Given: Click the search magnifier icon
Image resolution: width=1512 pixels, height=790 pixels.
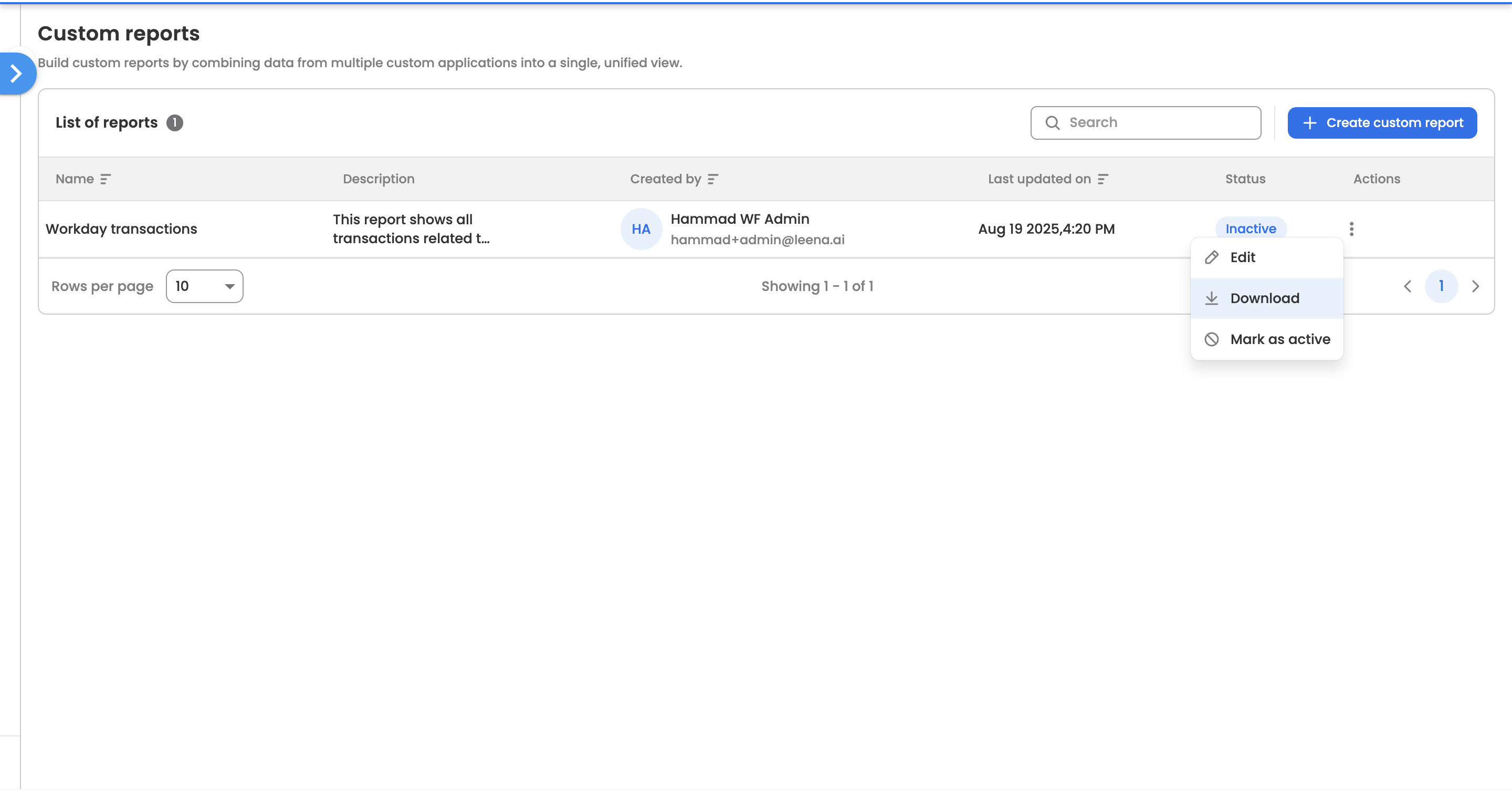Looking at the screenshot, I should tap(1053, 123).
